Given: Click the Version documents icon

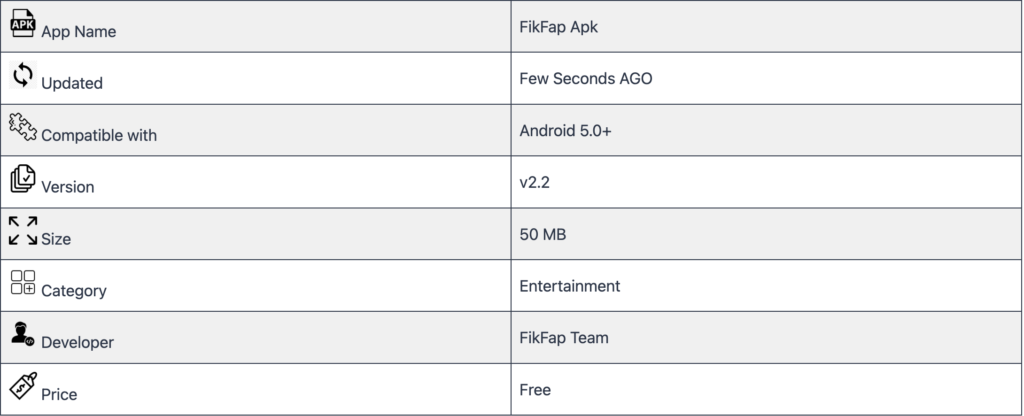Looking at the screenshot, I should (23, 179).
